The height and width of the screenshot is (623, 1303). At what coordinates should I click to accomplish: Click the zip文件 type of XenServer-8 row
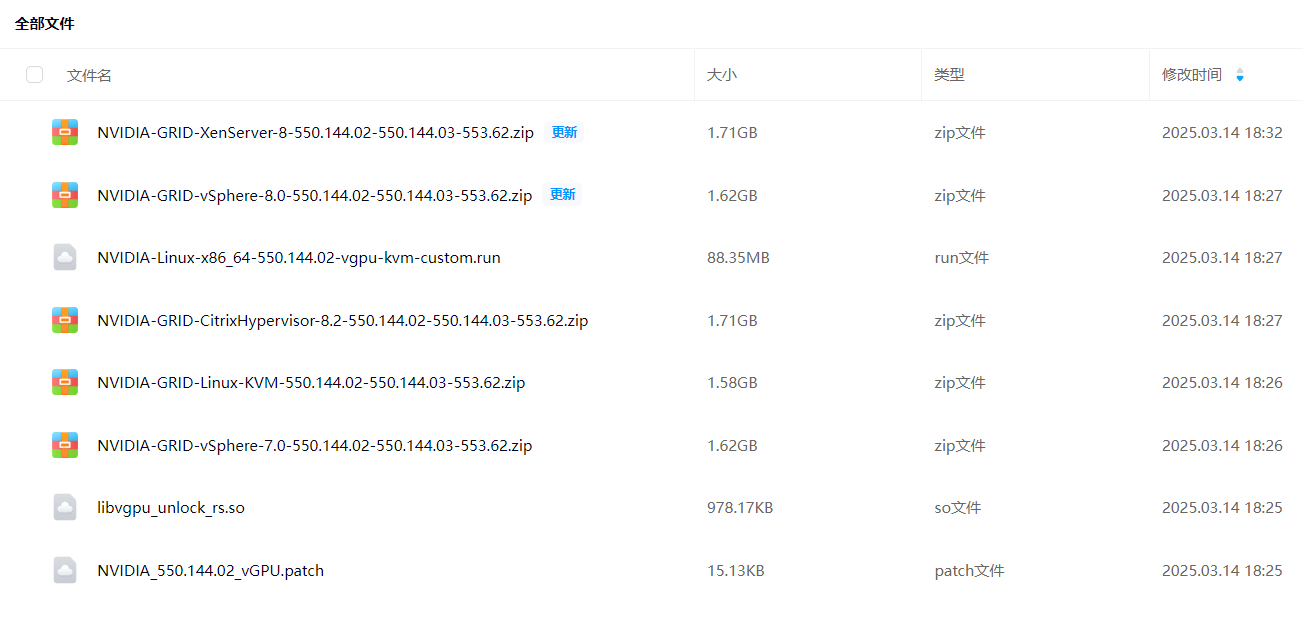click(960, 133)
